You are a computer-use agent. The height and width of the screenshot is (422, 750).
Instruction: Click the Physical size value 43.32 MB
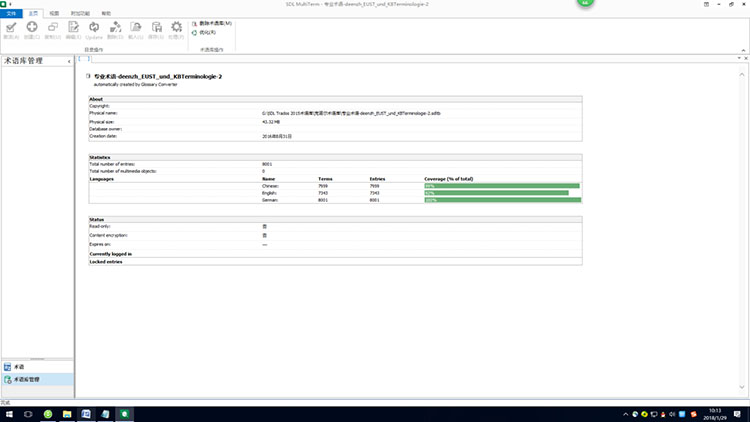271,122
